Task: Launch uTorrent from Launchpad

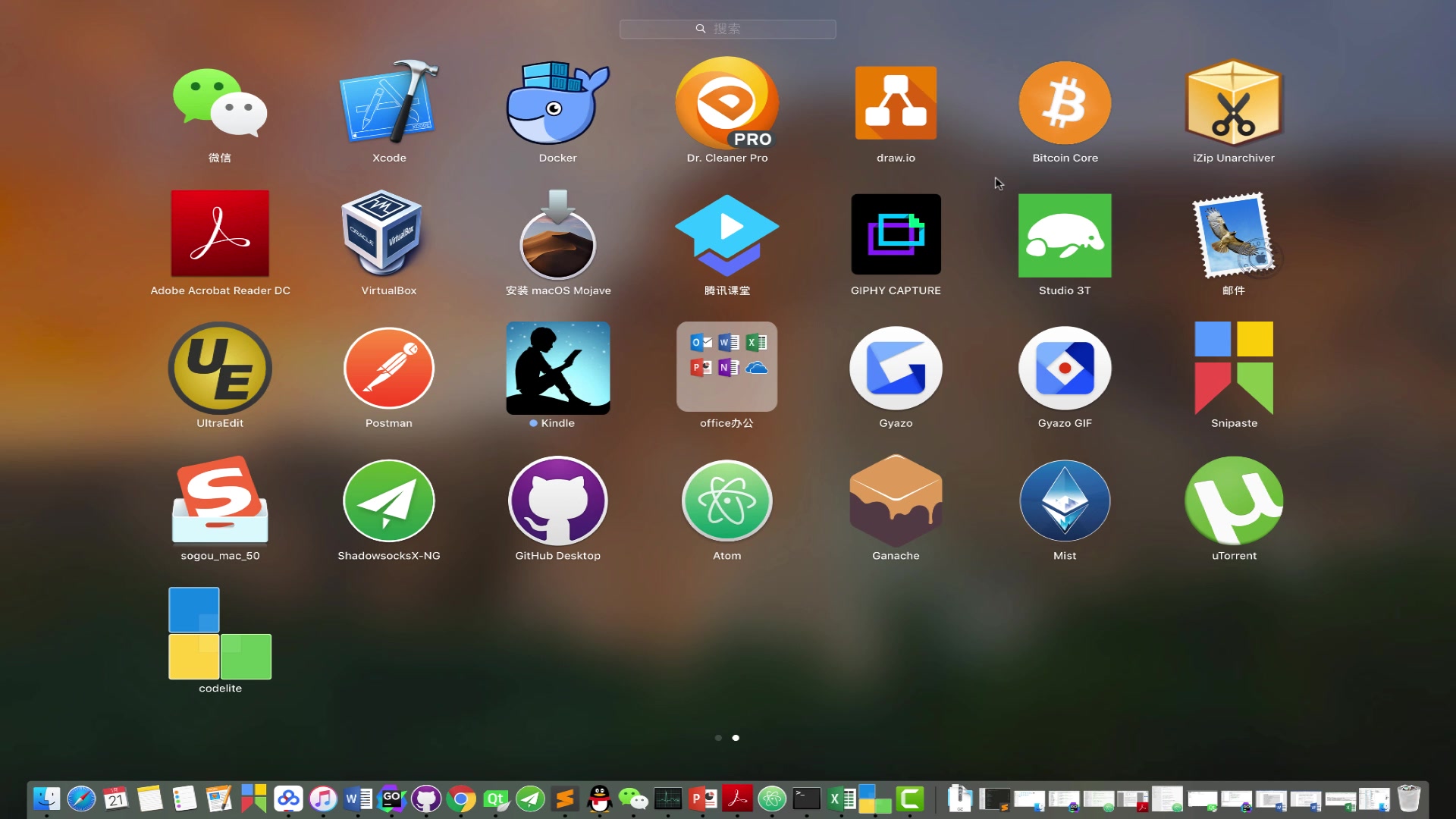Action: [1234, 501]
